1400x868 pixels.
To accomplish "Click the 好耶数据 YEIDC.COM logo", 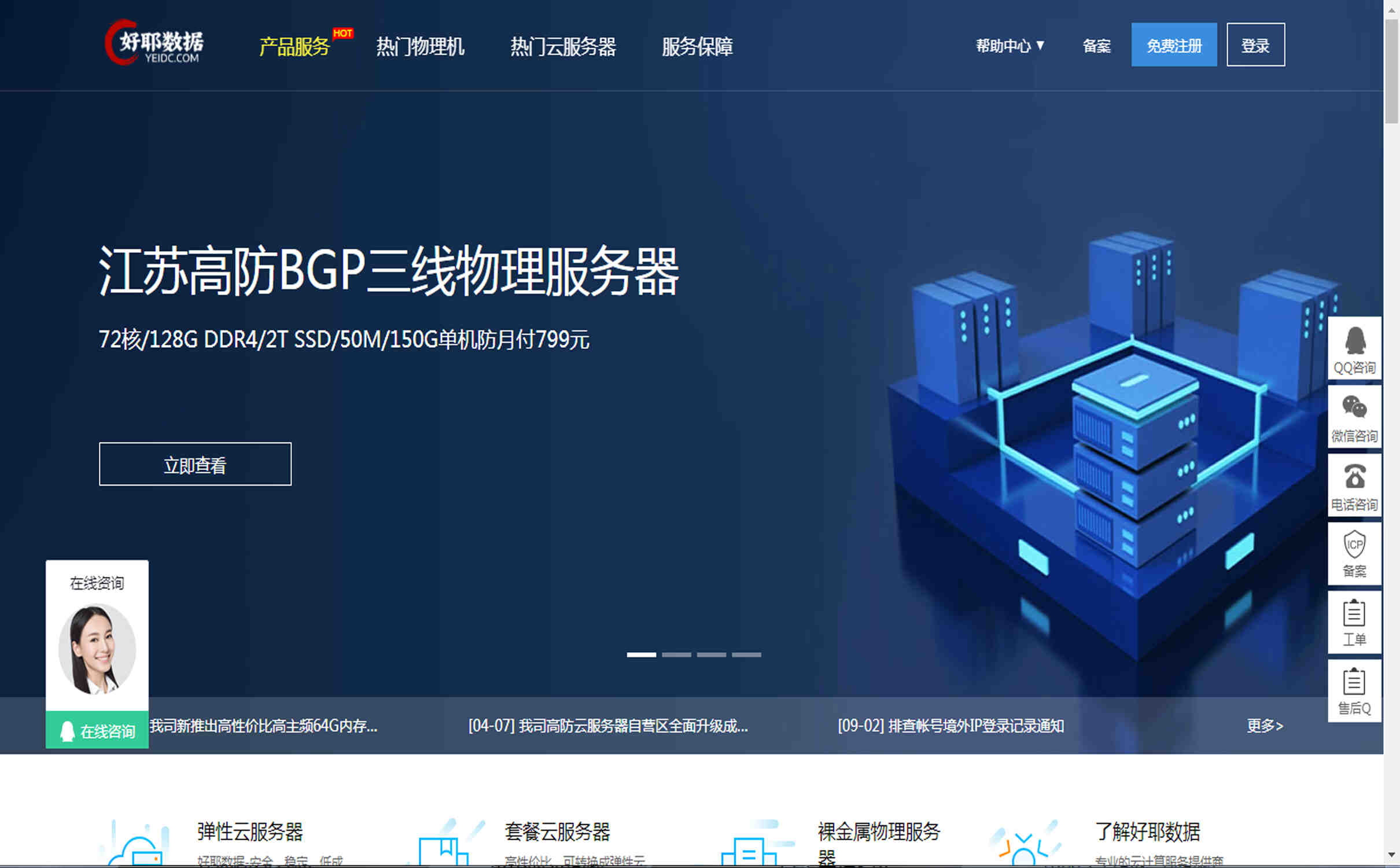I will pos(154,43).
